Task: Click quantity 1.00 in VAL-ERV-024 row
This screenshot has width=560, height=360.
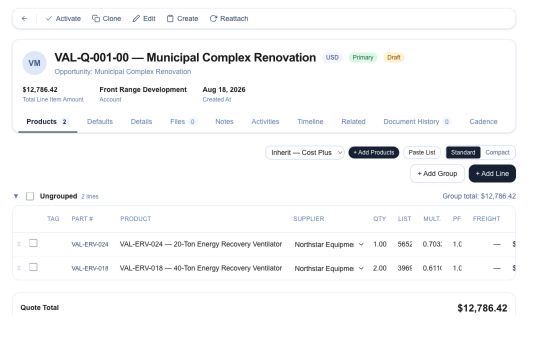Action: (380, 244)
